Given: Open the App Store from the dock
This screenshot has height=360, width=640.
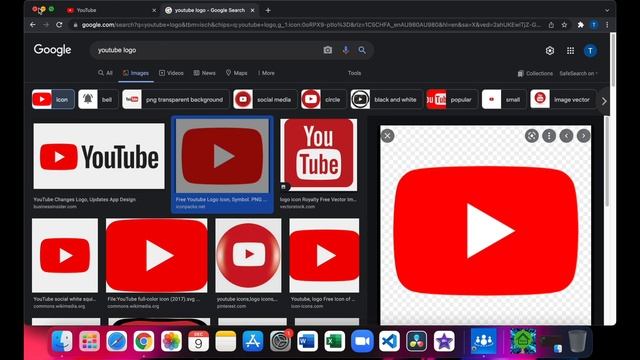Looking at the screenshot, I should click(x=253, y=341).
